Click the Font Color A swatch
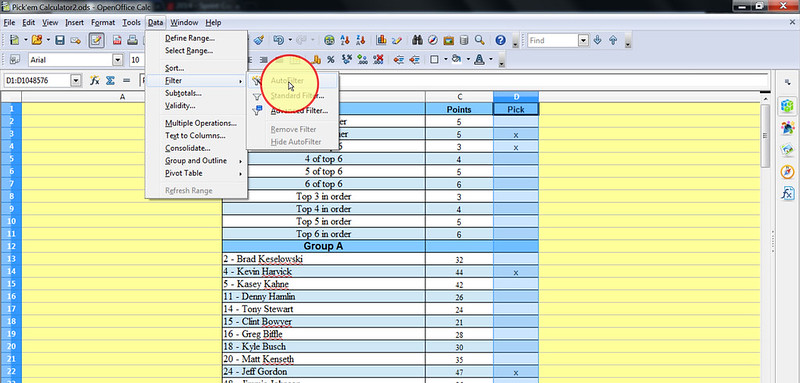This screenshot has width=800, height=383. pos(480,60)
